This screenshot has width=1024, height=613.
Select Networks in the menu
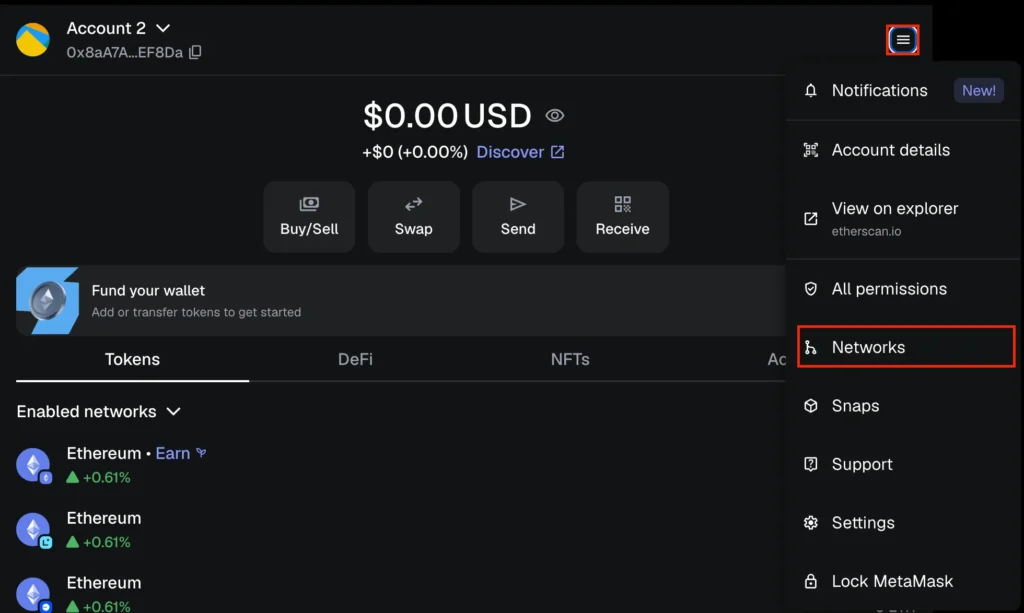click(868, 347)
